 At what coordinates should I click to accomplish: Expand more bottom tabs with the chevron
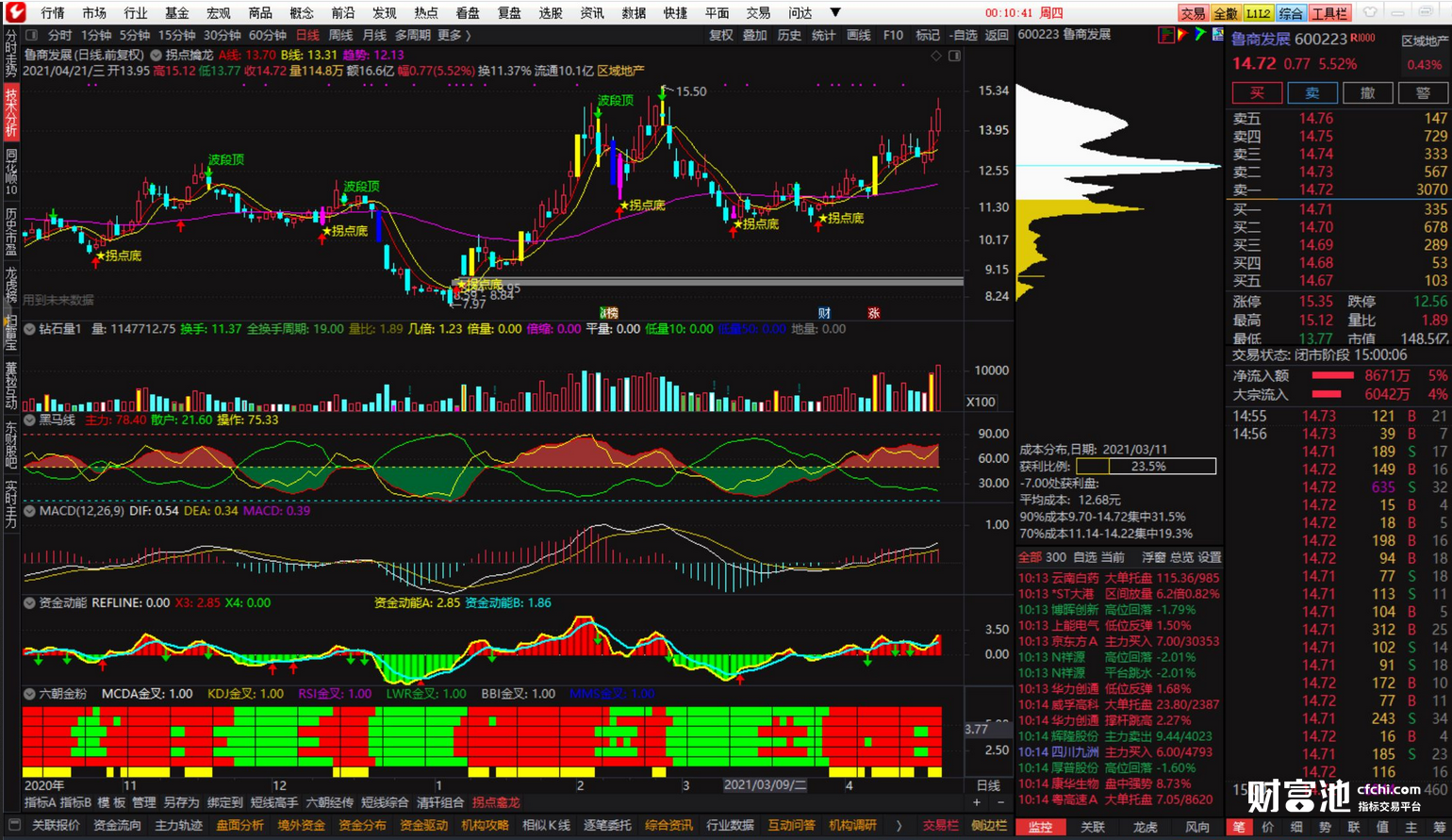(899, 825)
